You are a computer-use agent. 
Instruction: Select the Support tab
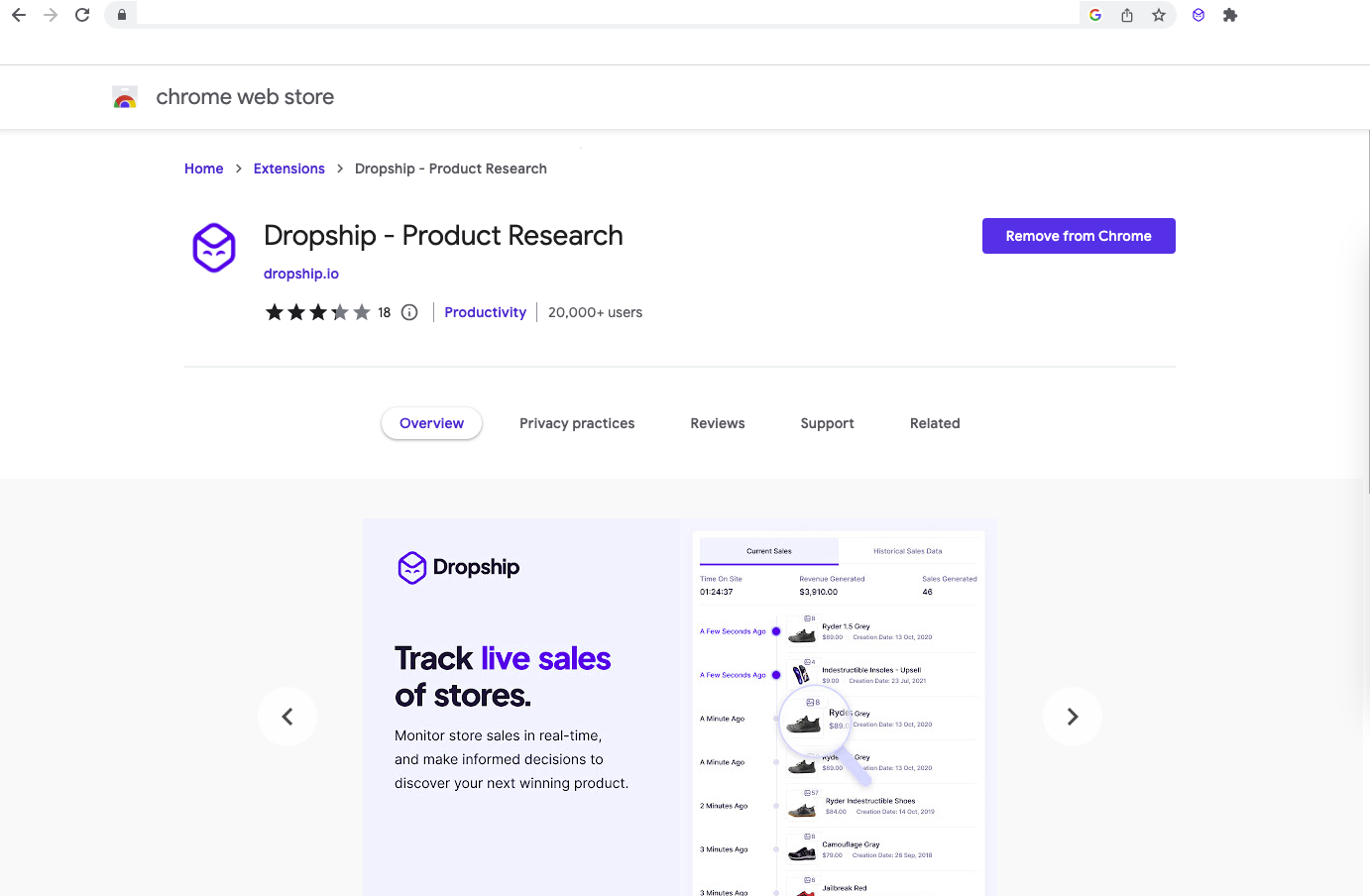coord(827,423)
